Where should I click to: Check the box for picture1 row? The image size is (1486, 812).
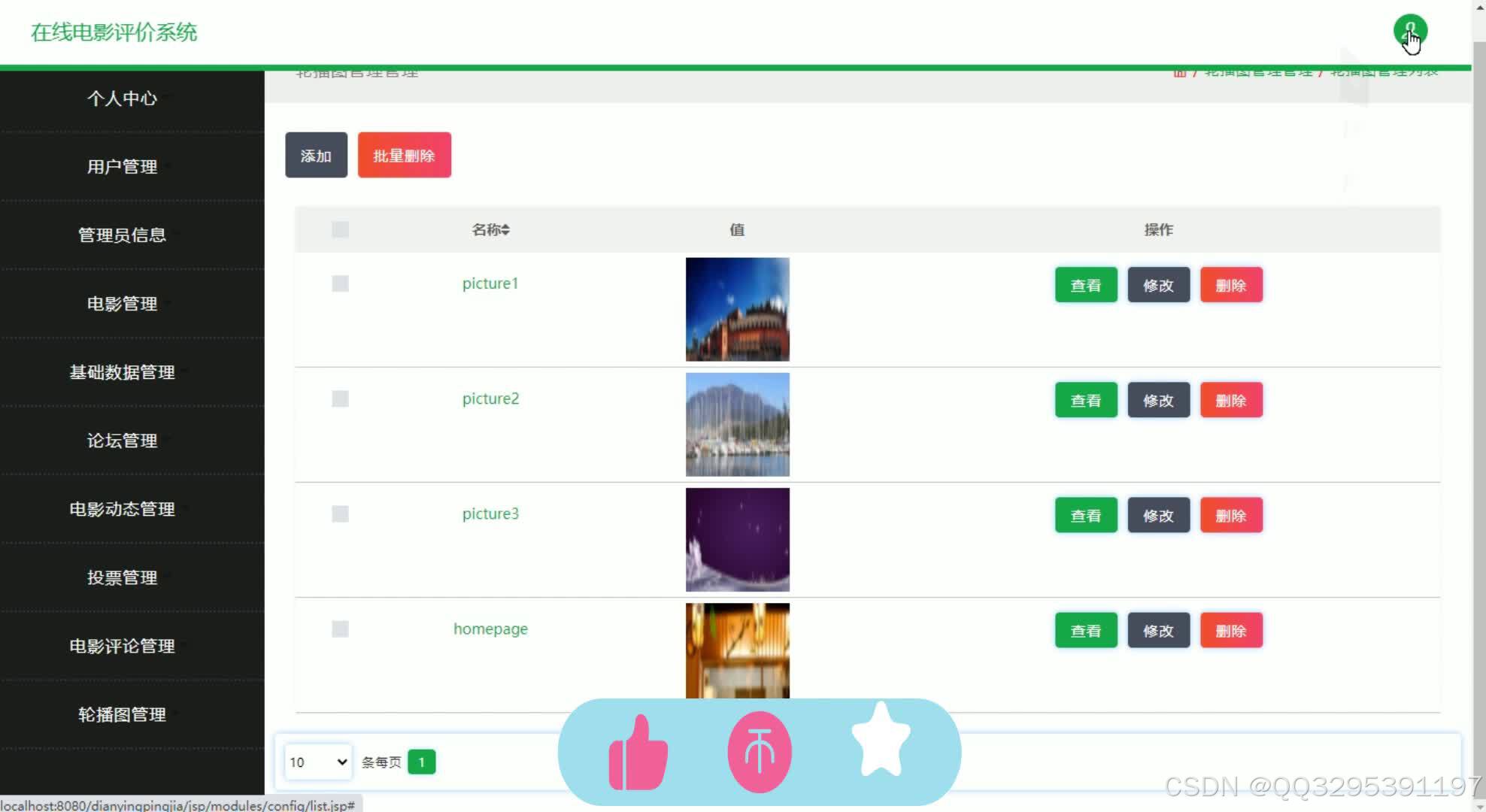click(x=340, y=283)
